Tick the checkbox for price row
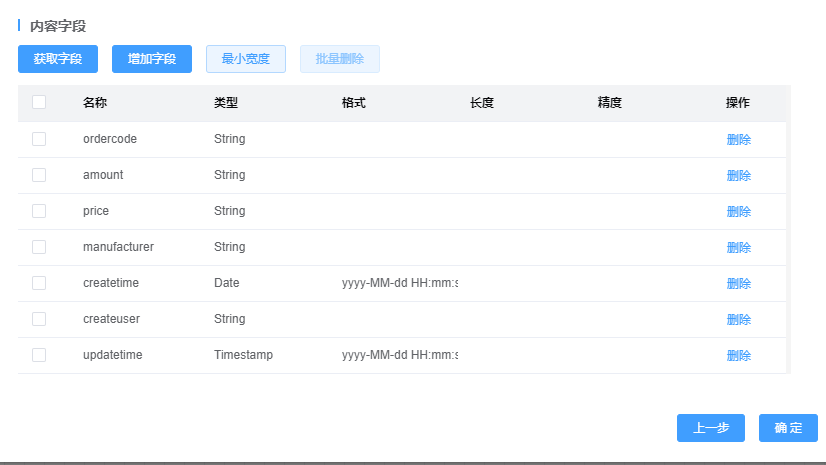Viewport: 826px width, 465px height. (x=39, y=211)
